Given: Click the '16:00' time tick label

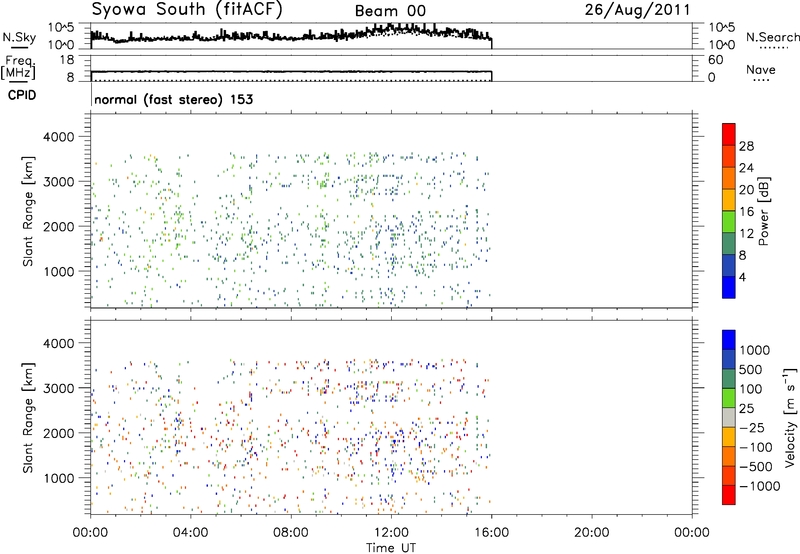Looking at the screenshot, I should tap(491, 533).
